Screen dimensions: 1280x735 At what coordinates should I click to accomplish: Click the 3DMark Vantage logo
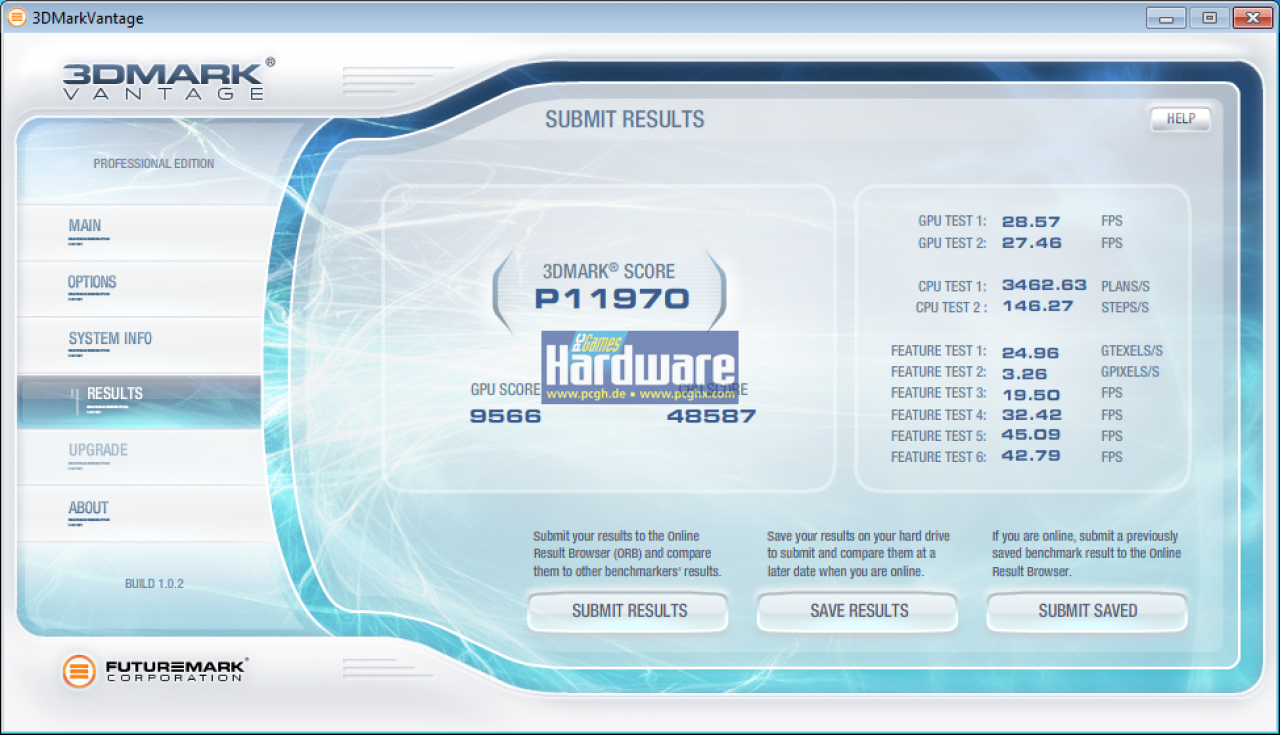click(x=168, y=79)
